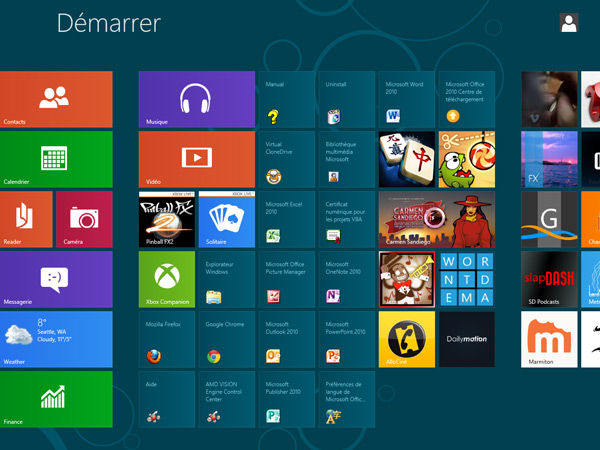Start Microsoft PowerPoint 2010

tap(346, 339)
